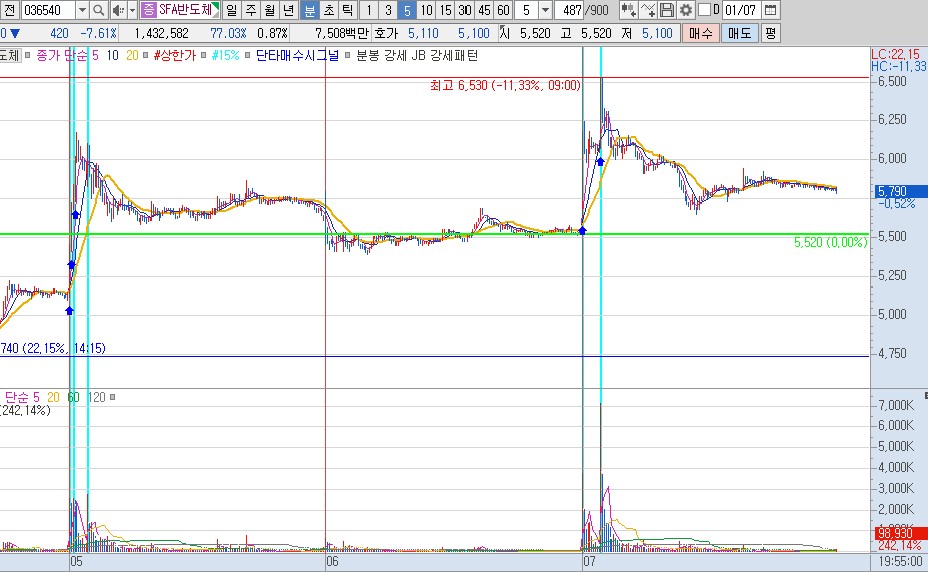The height and width of the screenshot is (572, 928).
Task: Click the time display 19:55:00
Action: click(x=899, y=561)
